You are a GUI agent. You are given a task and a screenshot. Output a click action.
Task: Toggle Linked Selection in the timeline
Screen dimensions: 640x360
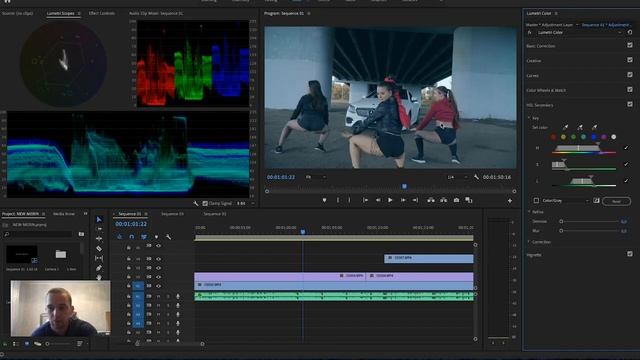click(x=144, y=237)
